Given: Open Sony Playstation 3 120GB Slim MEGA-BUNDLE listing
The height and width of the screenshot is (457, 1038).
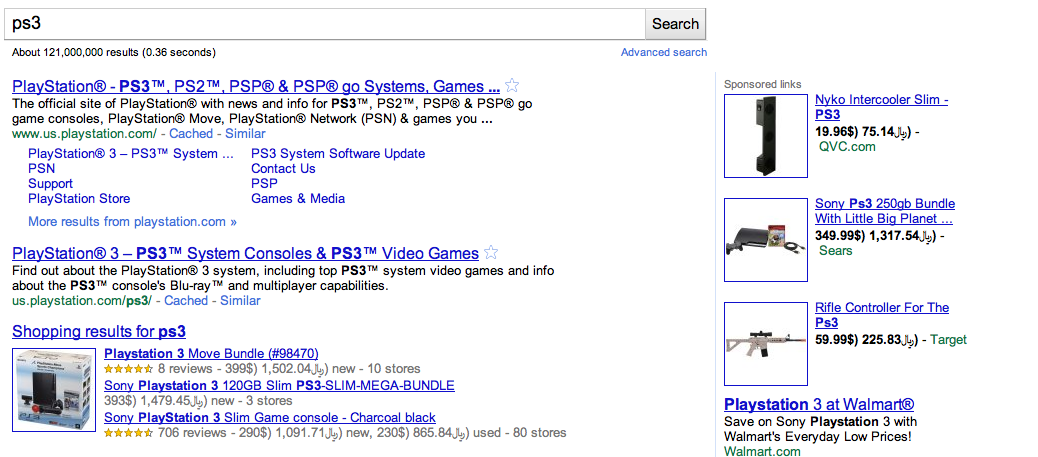Looking at the screenshot, I should (x=279, y=385).
